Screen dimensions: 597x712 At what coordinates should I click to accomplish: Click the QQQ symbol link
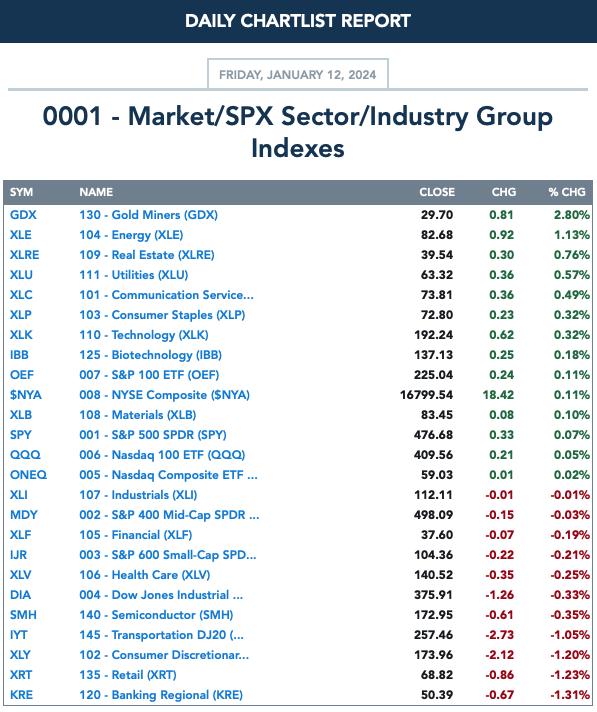[25, 455]
